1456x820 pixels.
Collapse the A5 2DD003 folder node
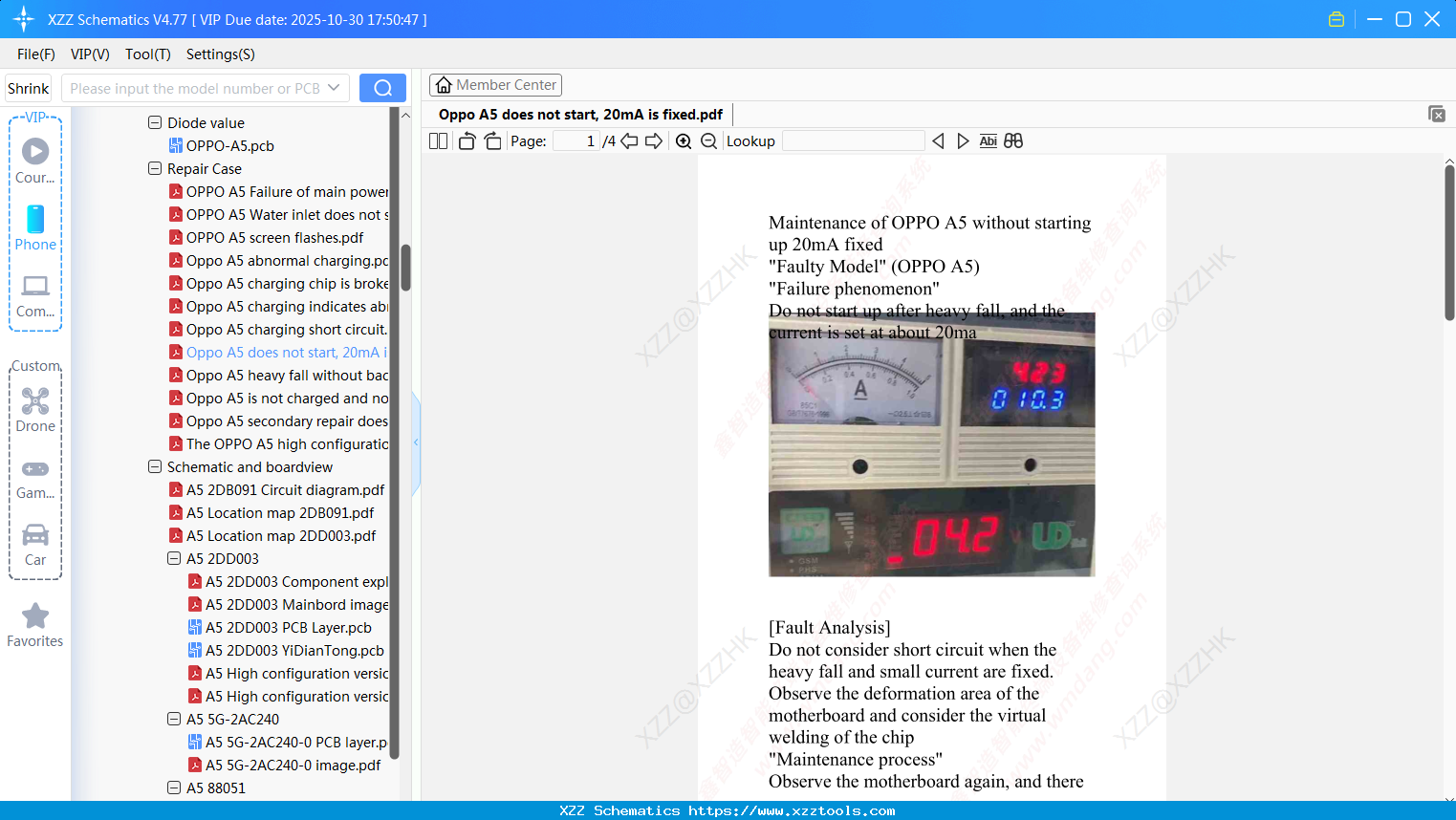tap(174, 558)
